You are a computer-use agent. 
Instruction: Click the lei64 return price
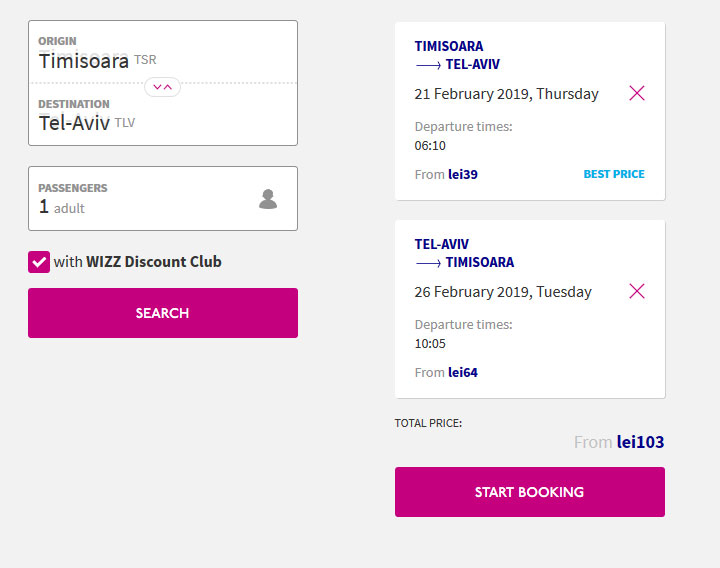[x=463, y=372]
